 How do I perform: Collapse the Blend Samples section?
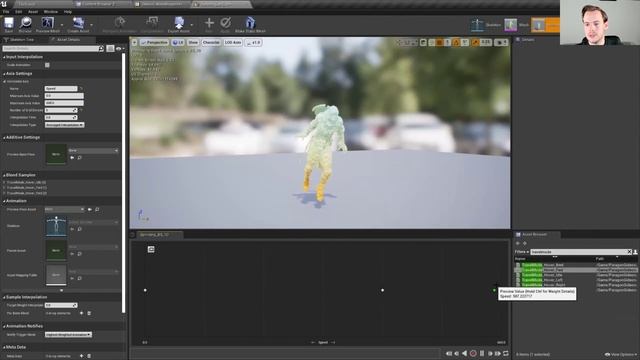[x=4, y=175]
